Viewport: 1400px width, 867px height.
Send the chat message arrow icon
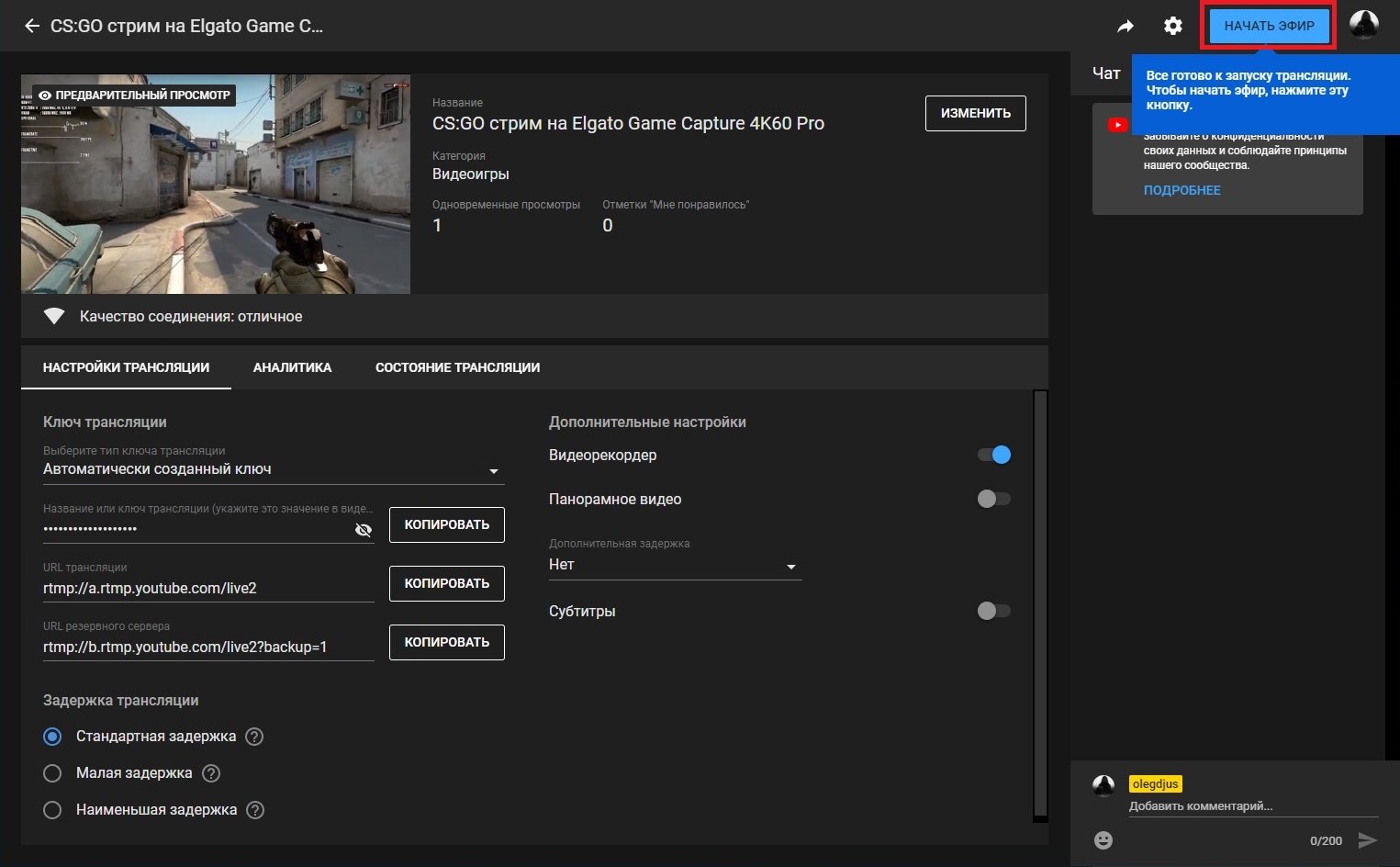(1368, 840)
